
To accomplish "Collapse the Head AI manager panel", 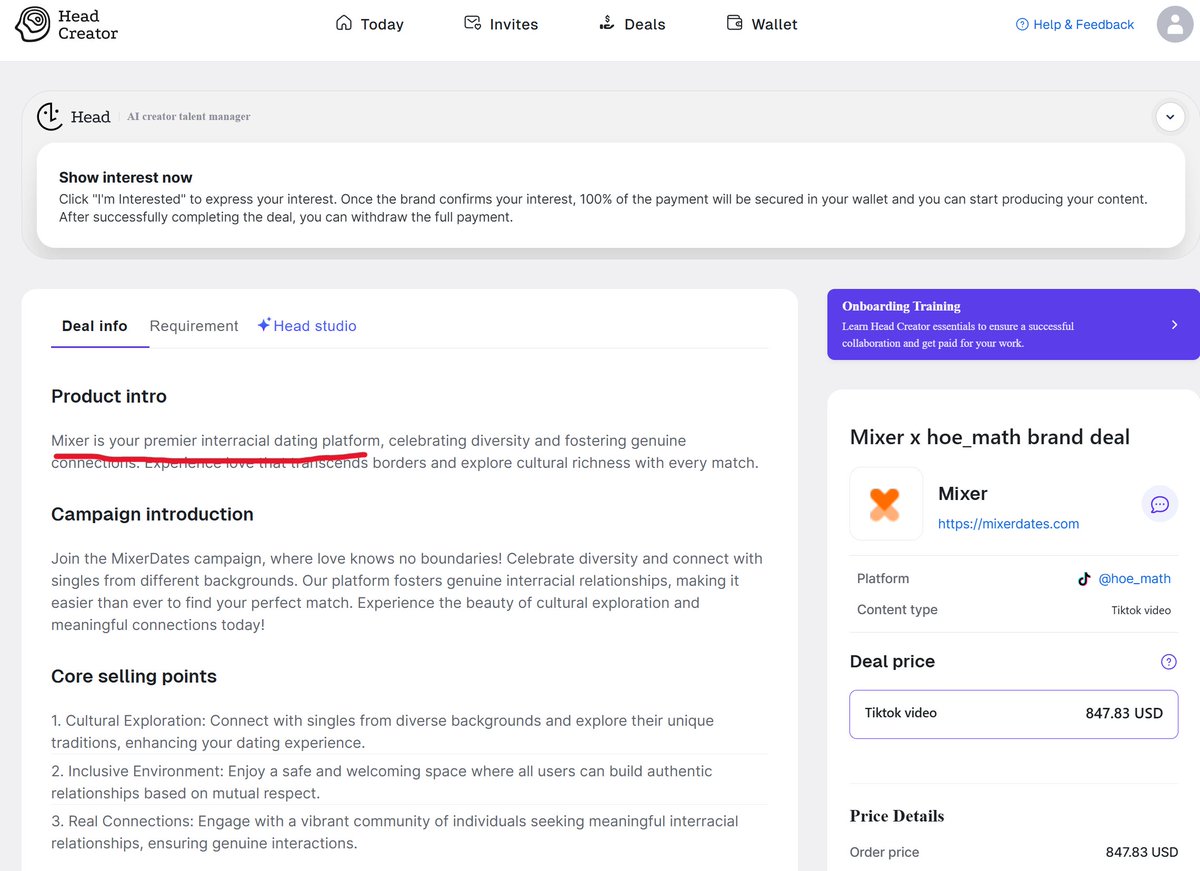I will 1170,117.
